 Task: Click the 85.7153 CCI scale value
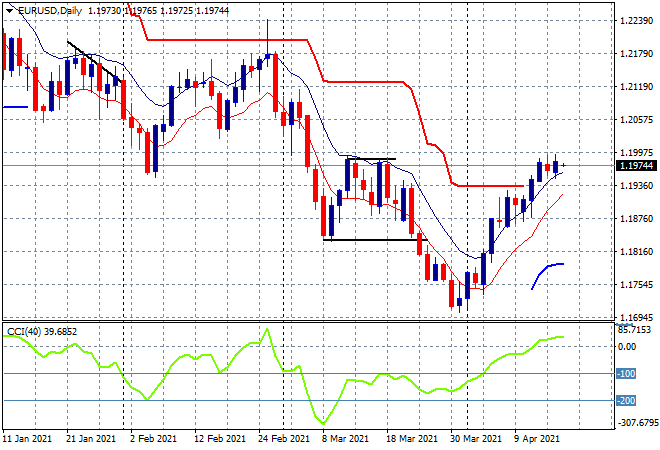(x=634, y=329)
